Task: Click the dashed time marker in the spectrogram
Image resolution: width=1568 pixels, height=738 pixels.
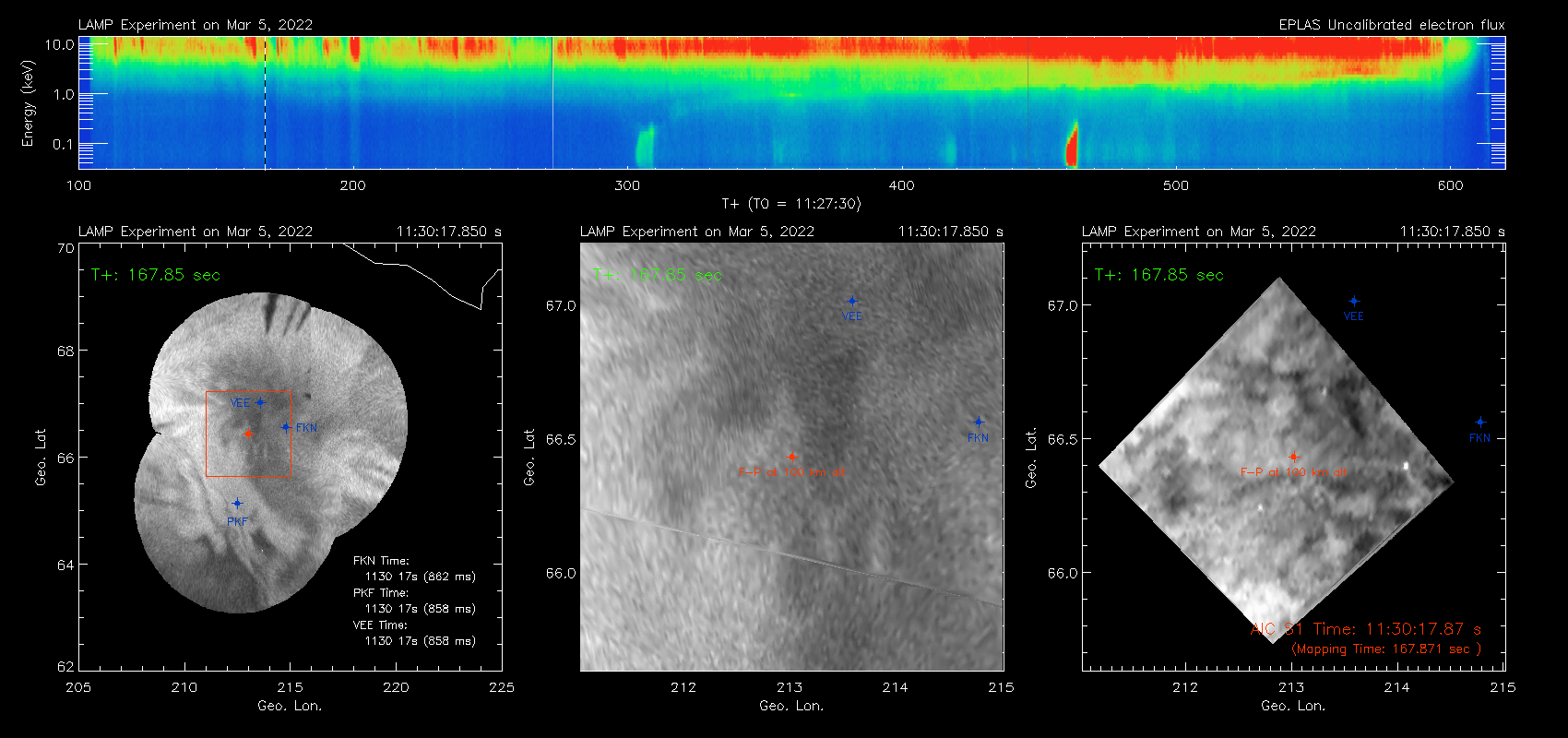Action: pos(266,102)
